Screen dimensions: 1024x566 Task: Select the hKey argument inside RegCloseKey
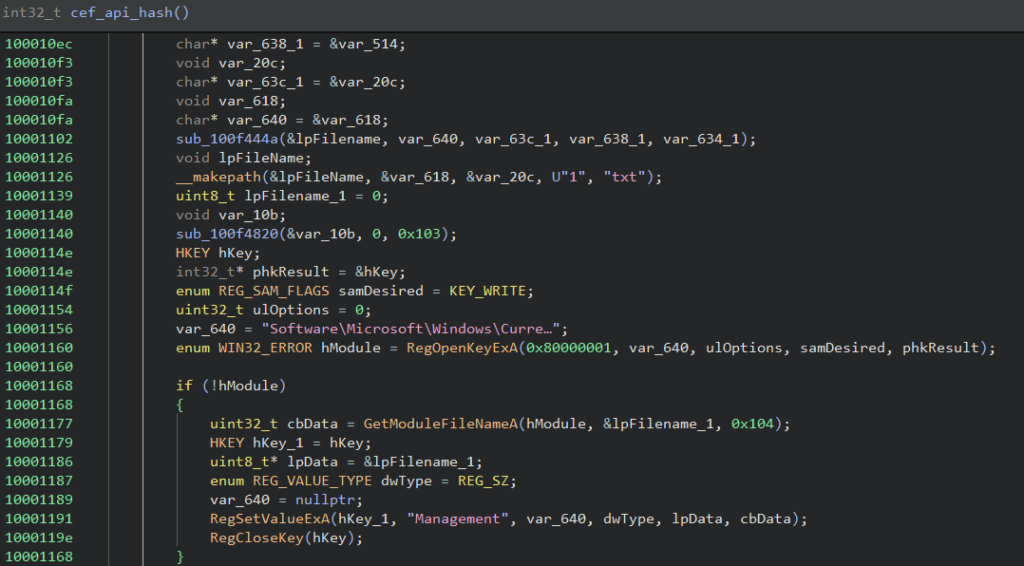pos(330,538)
